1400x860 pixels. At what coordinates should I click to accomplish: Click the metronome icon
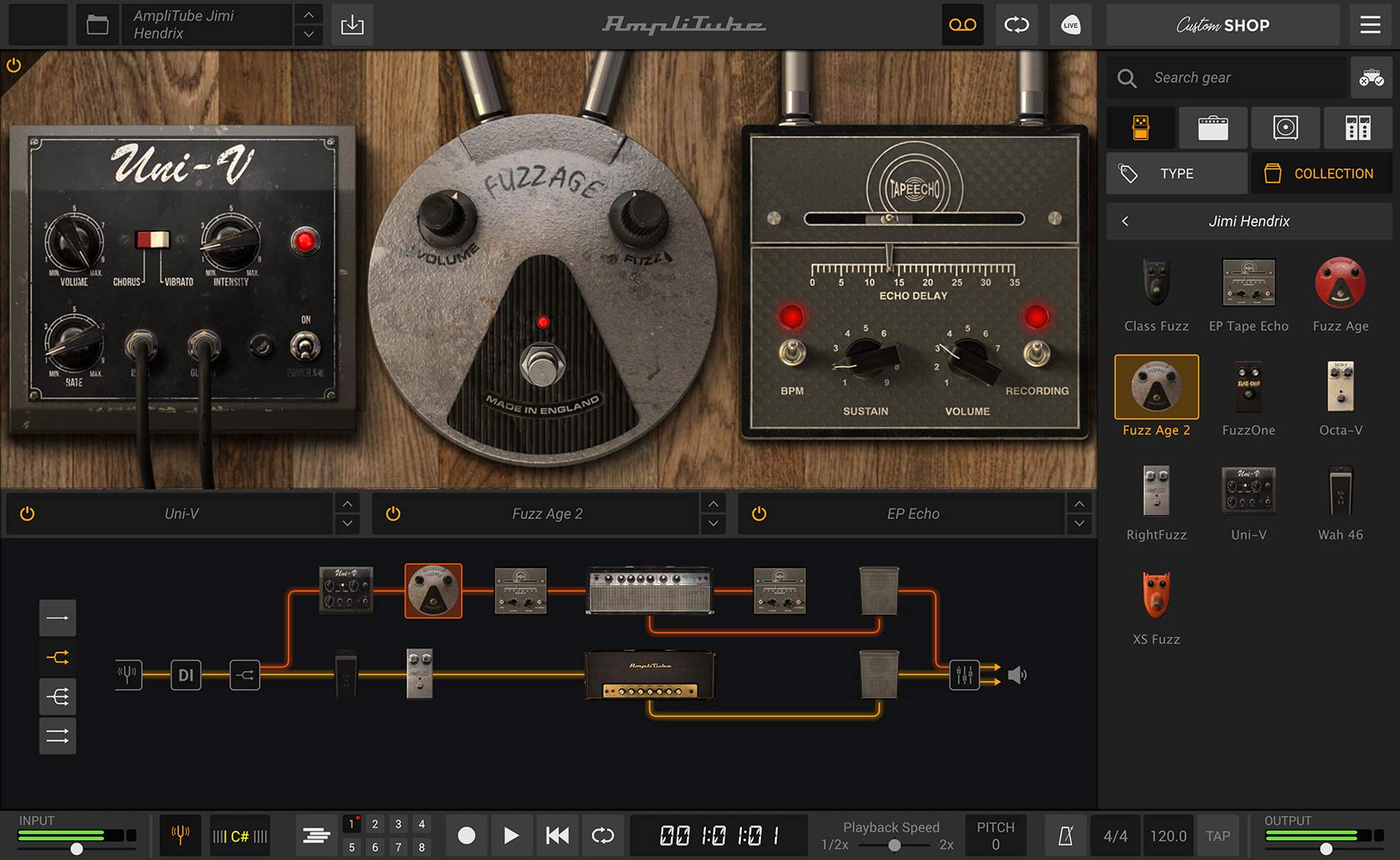point(1066,835)
